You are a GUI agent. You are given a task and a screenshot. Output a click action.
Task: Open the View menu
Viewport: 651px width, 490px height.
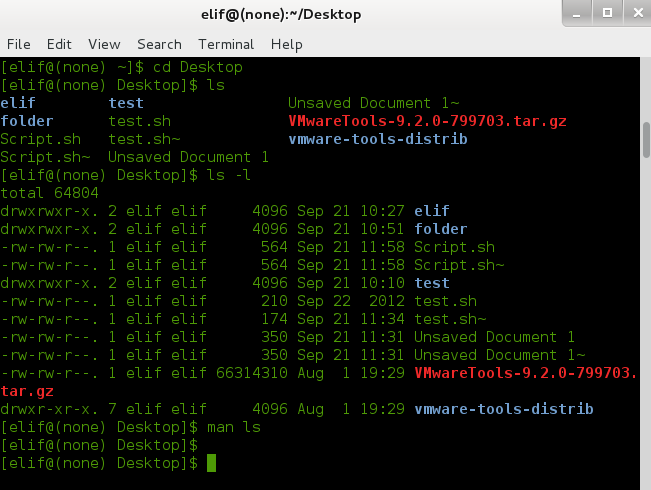point(104,44)
